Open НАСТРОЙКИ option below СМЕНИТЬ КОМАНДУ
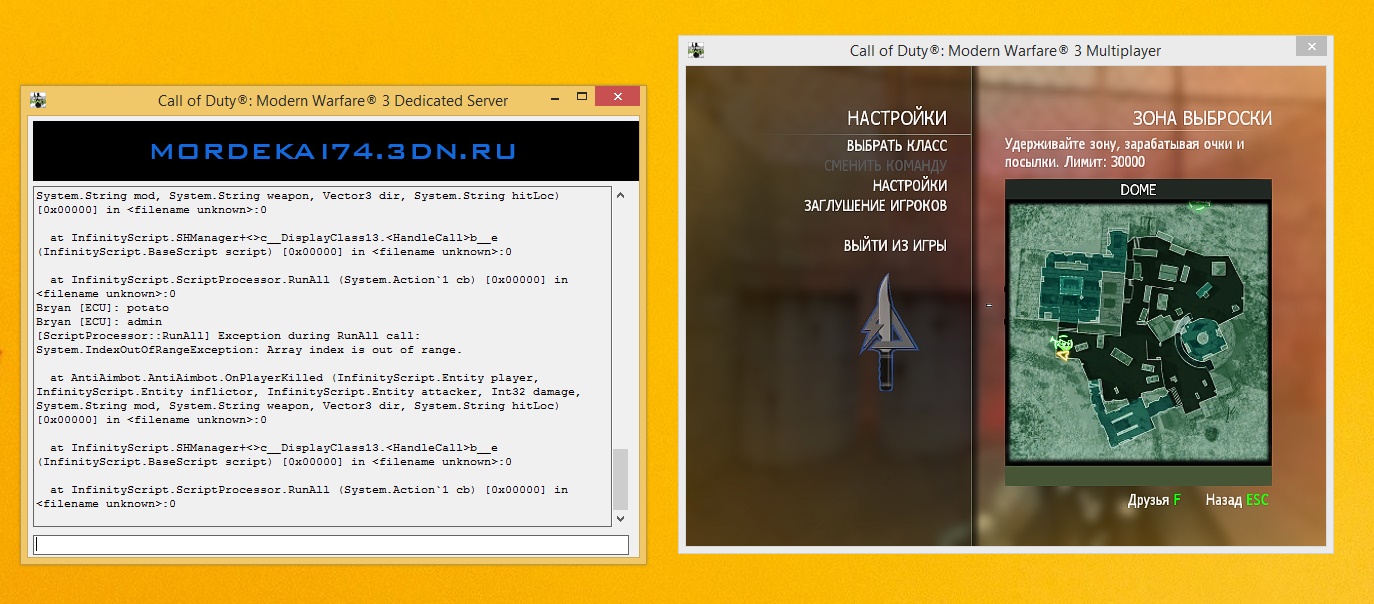The image size is (1374, 604). [909, 186]
